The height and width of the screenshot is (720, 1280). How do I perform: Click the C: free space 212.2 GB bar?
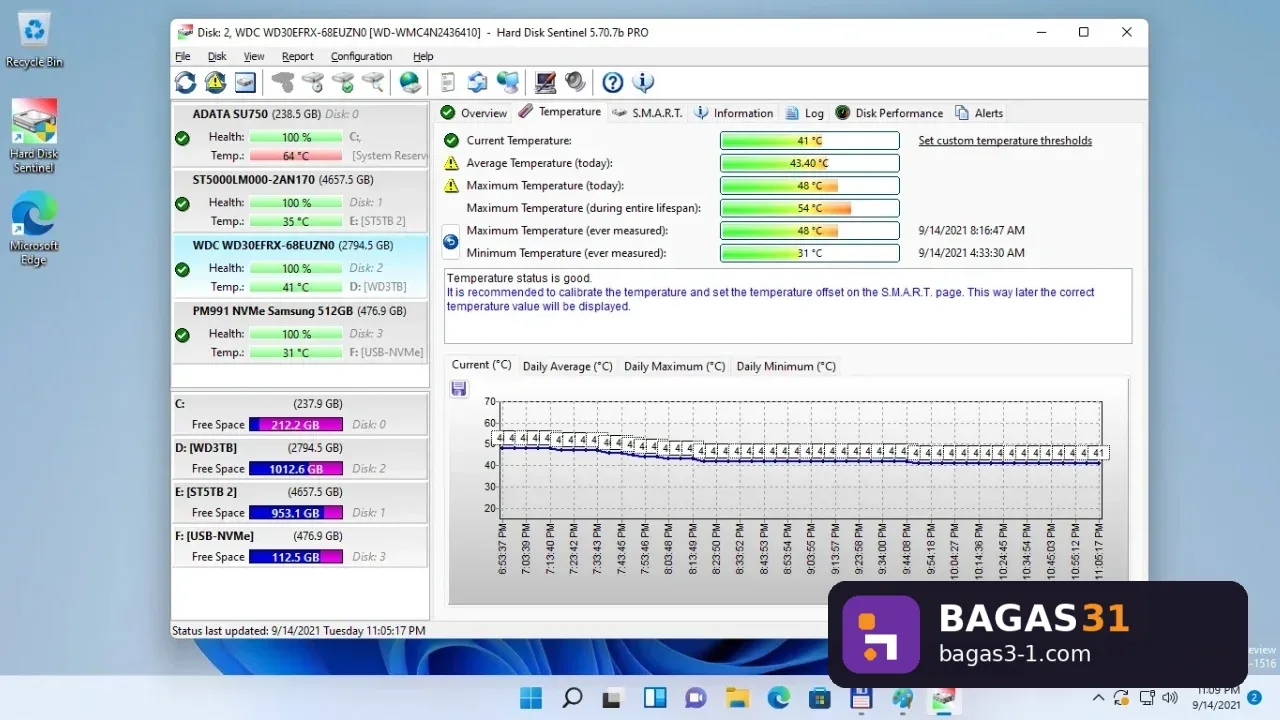(296, 425)
